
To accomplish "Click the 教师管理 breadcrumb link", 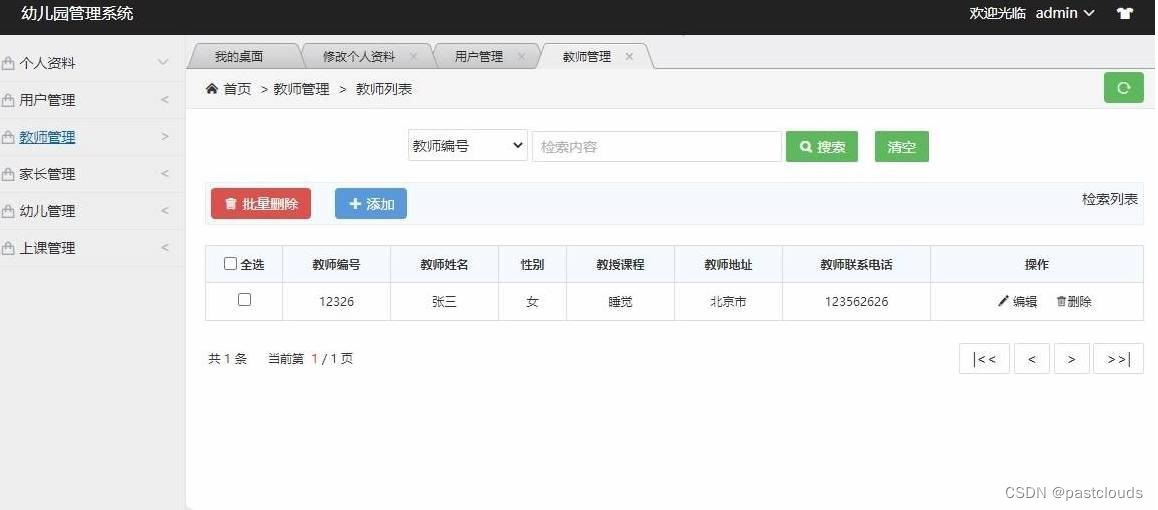I will (x=301, y=89).
